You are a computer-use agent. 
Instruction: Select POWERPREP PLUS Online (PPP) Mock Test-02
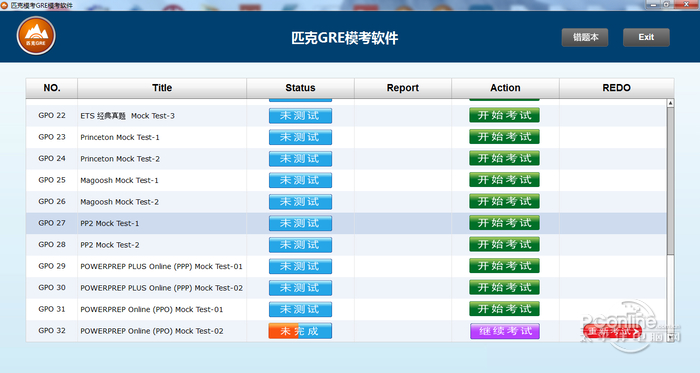click(161, 288)
